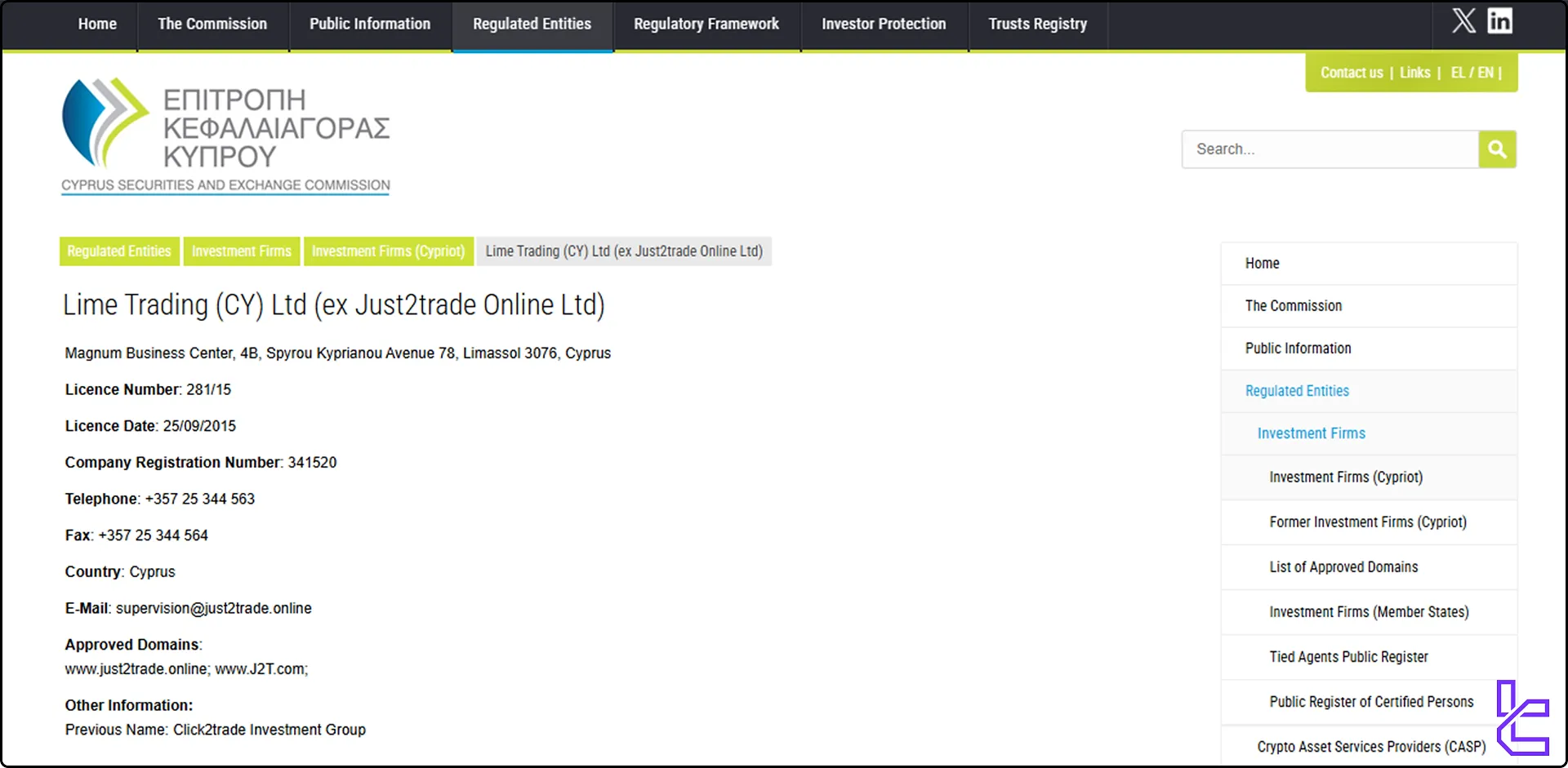Image resolution: width=1568 pixels, height=768 pixels.
Task: Click the Other Information heading
Action: pos(129,705)
